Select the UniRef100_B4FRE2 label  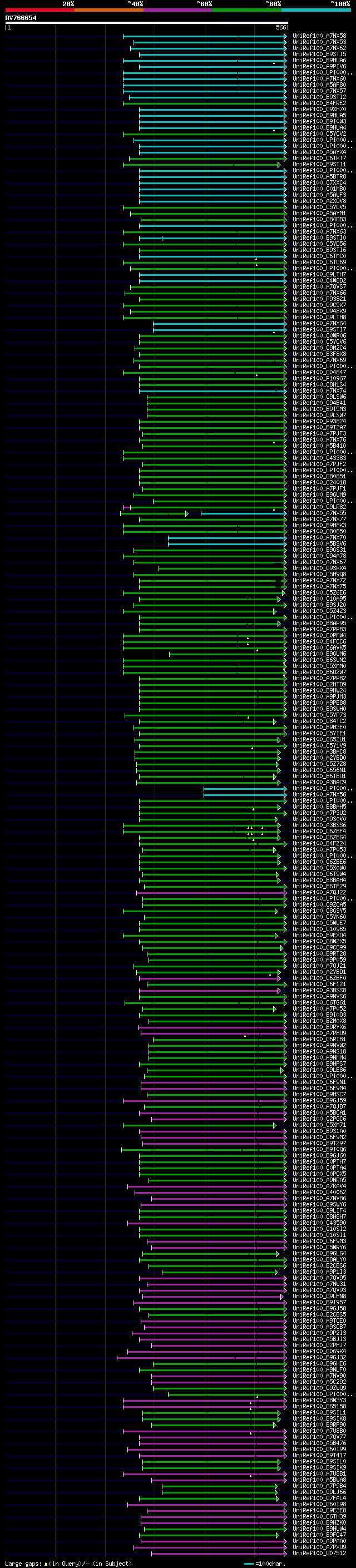(x=319, y=103)
